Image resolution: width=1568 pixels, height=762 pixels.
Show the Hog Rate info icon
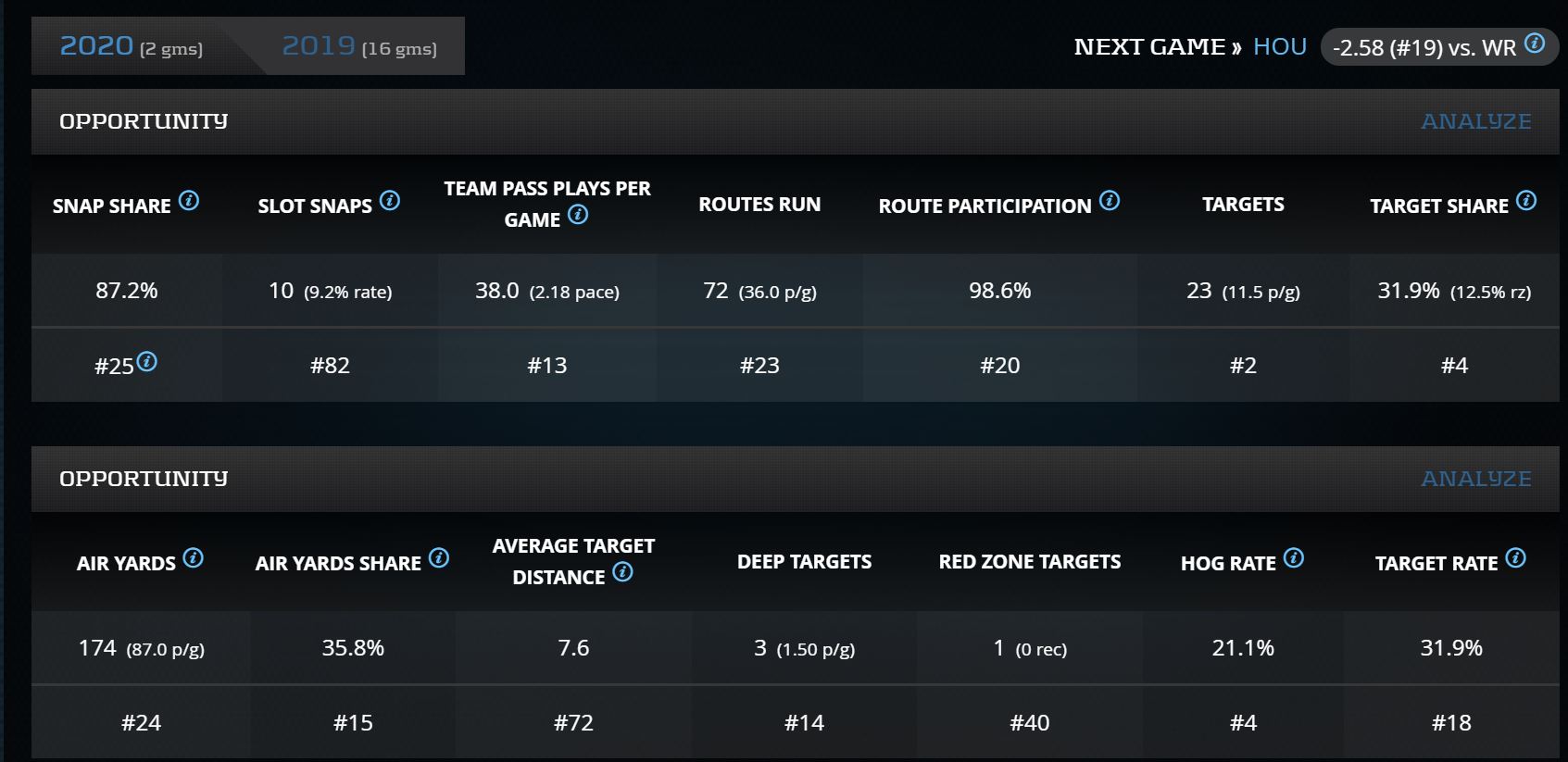click(1294, 558)
